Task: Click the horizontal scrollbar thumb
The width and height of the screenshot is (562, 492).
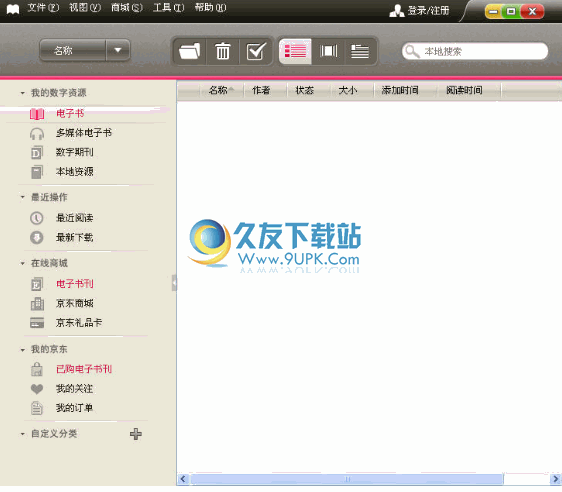Action: [347, 479]
